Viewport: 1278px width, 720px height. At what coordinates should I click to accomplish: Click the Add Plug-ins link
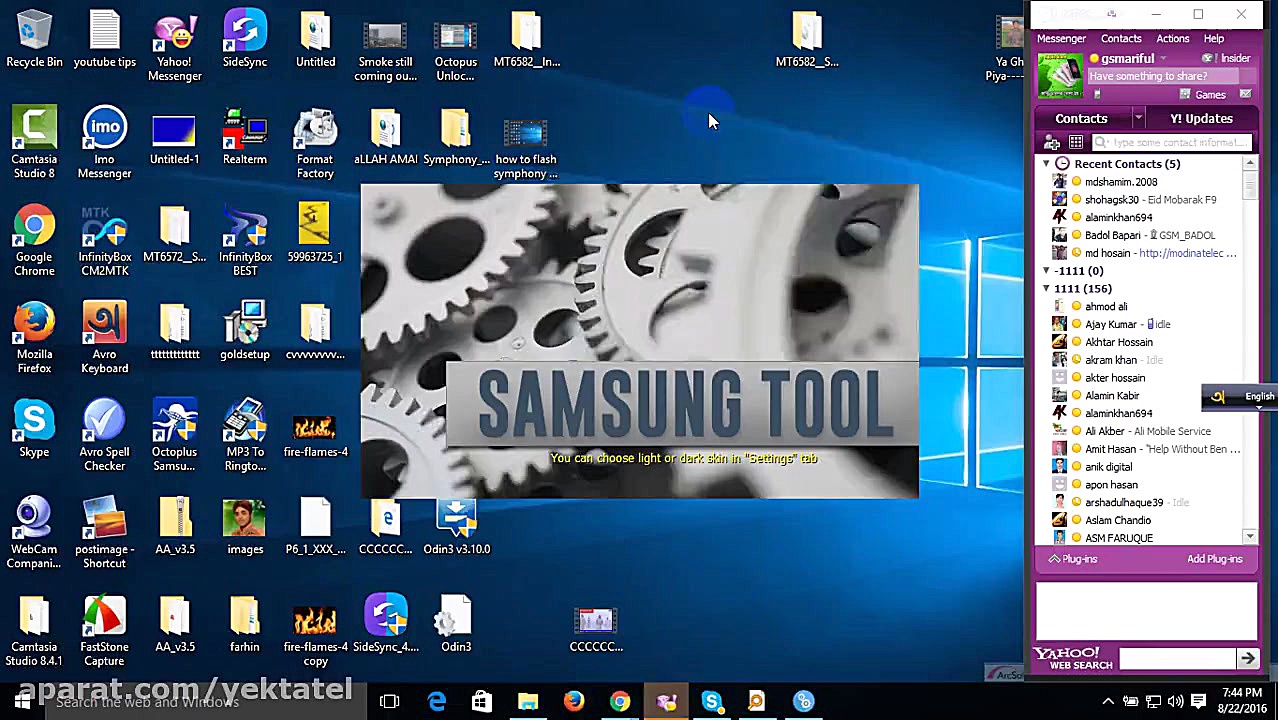pyautogui.click(x=1214, y=559)
